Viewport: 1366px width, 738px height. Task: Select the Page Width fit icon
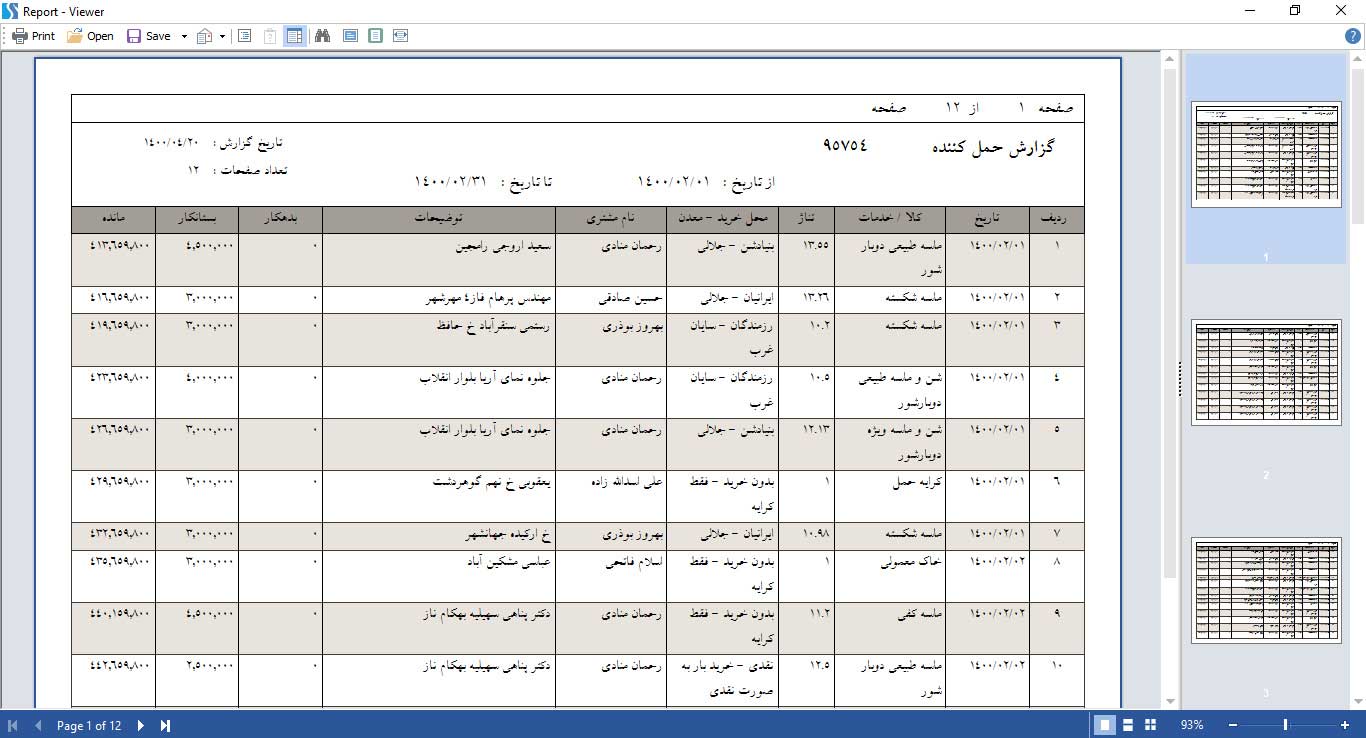point(401,36)
